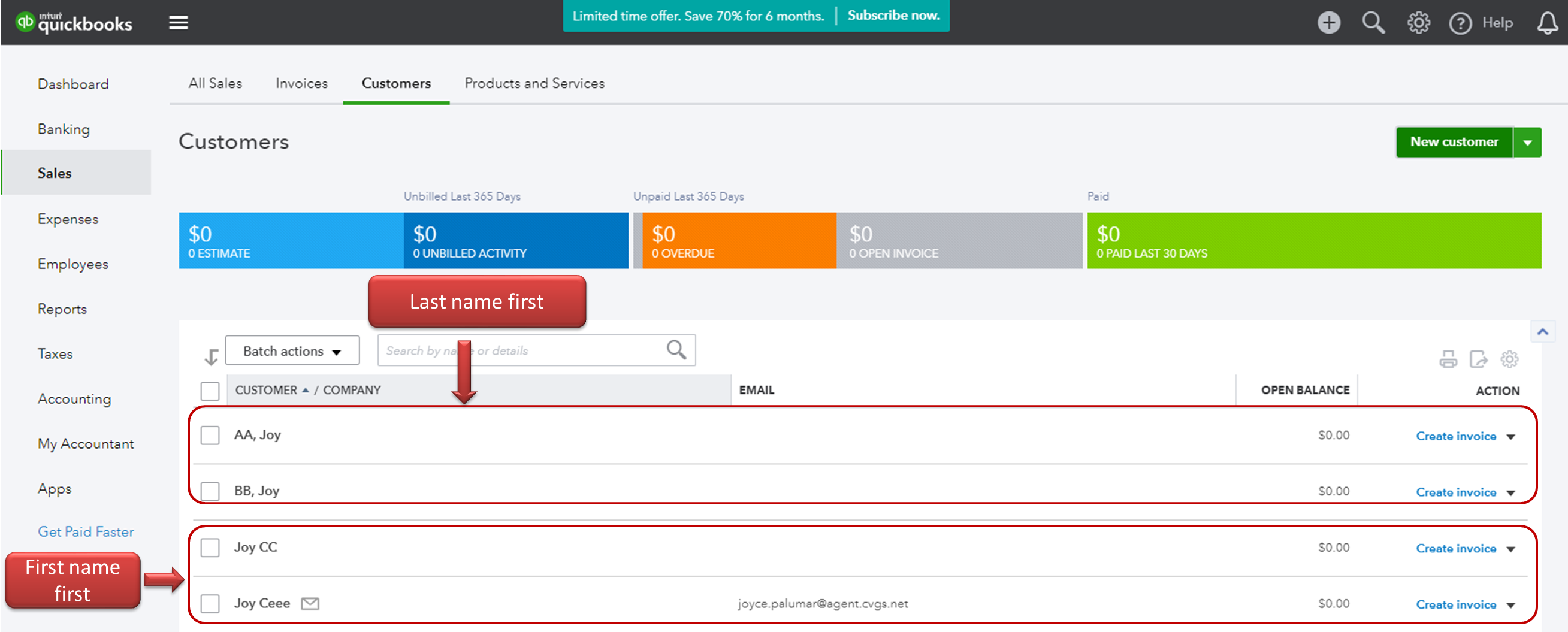Check the box for Joy CC

(x=210, y=548)
